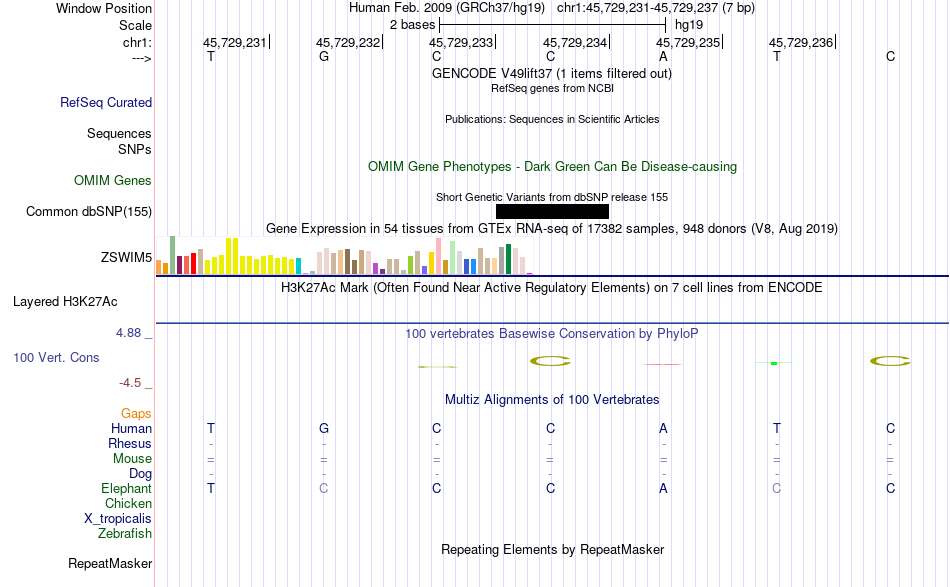Screen dimensions: 950x587
Task: Click the Chicken species row label
Action: coord(128,503)
